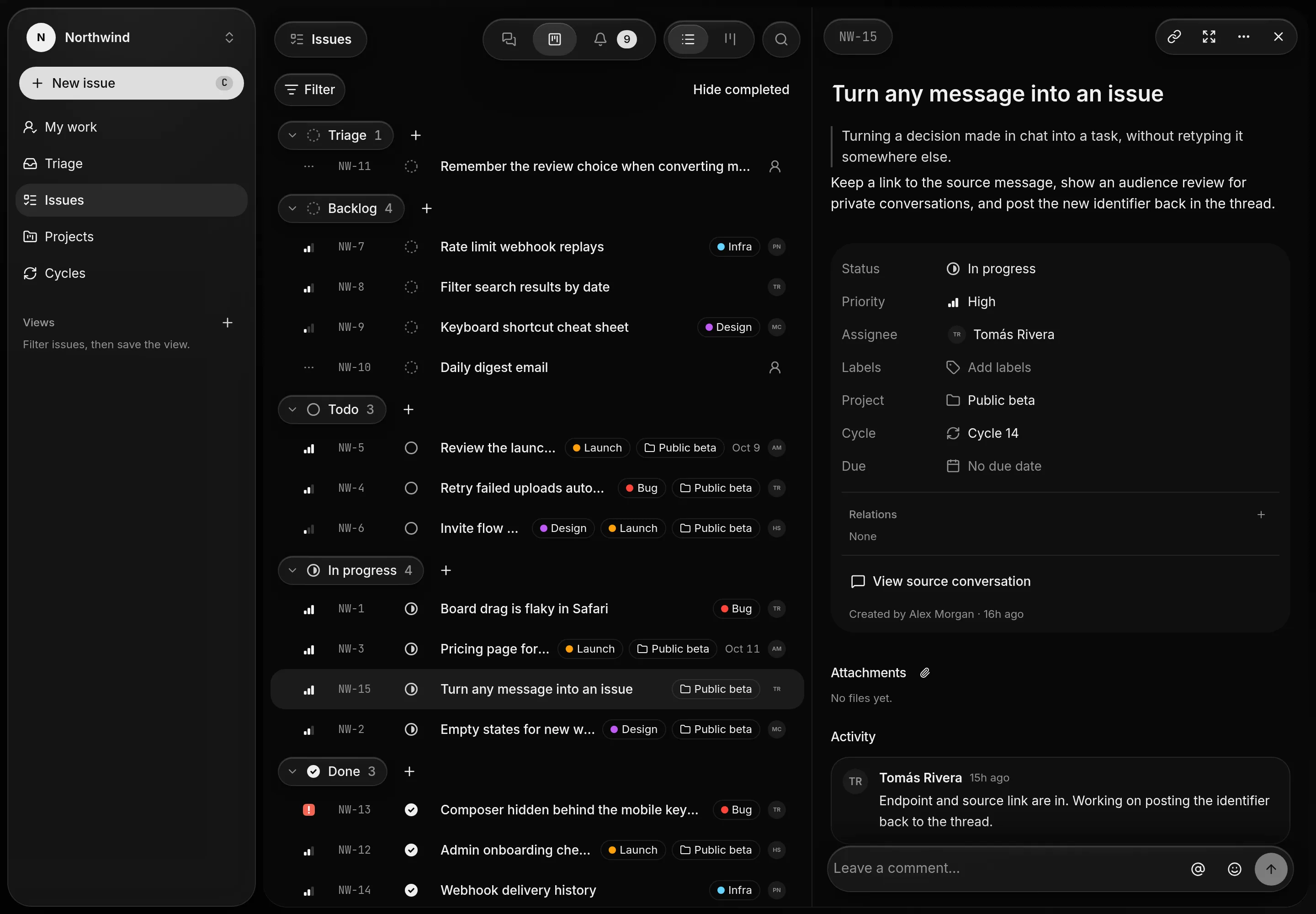Screen dimensions: 1316x914
Task: Open the search magnifier button
Action: point(781,39)
